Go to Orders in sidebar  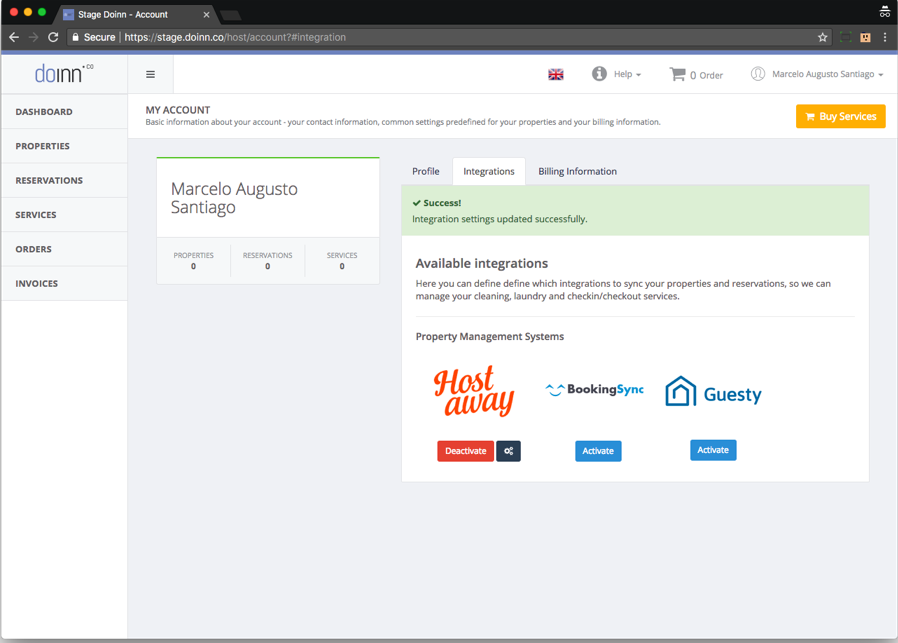(x=64, y=249)
